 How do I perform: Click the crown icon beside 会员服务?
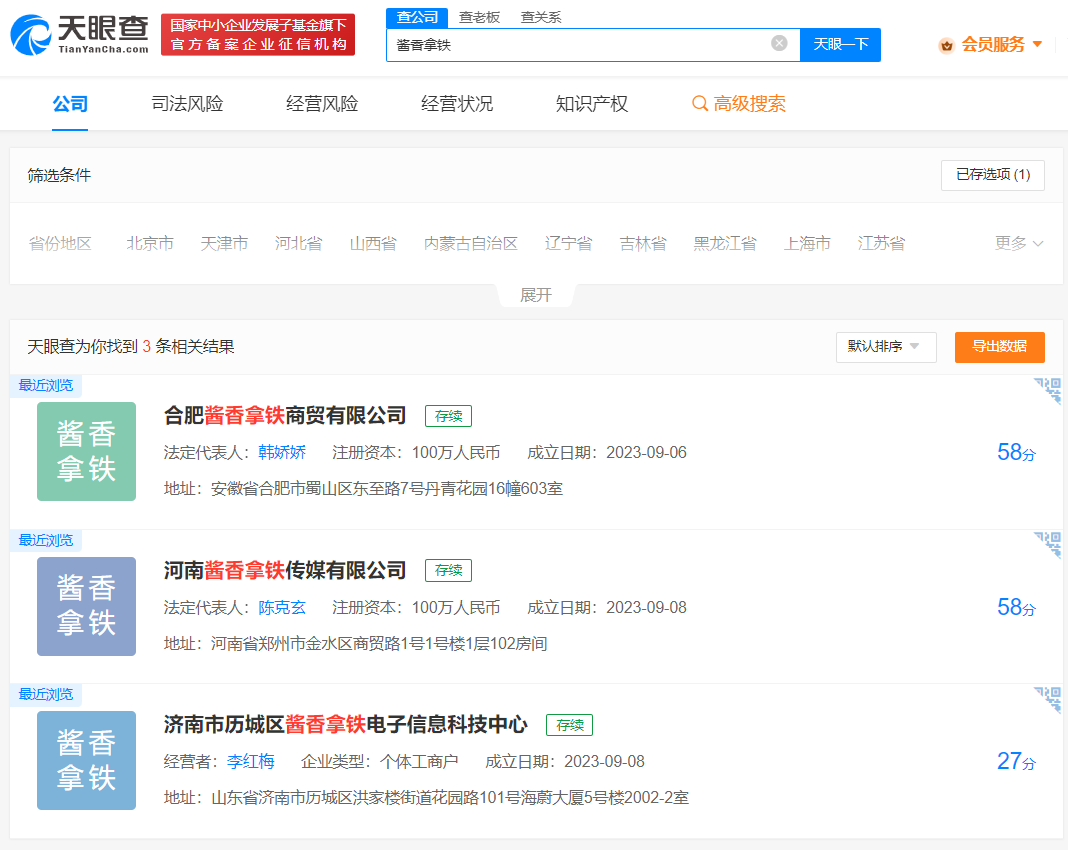tap(945, 45)
